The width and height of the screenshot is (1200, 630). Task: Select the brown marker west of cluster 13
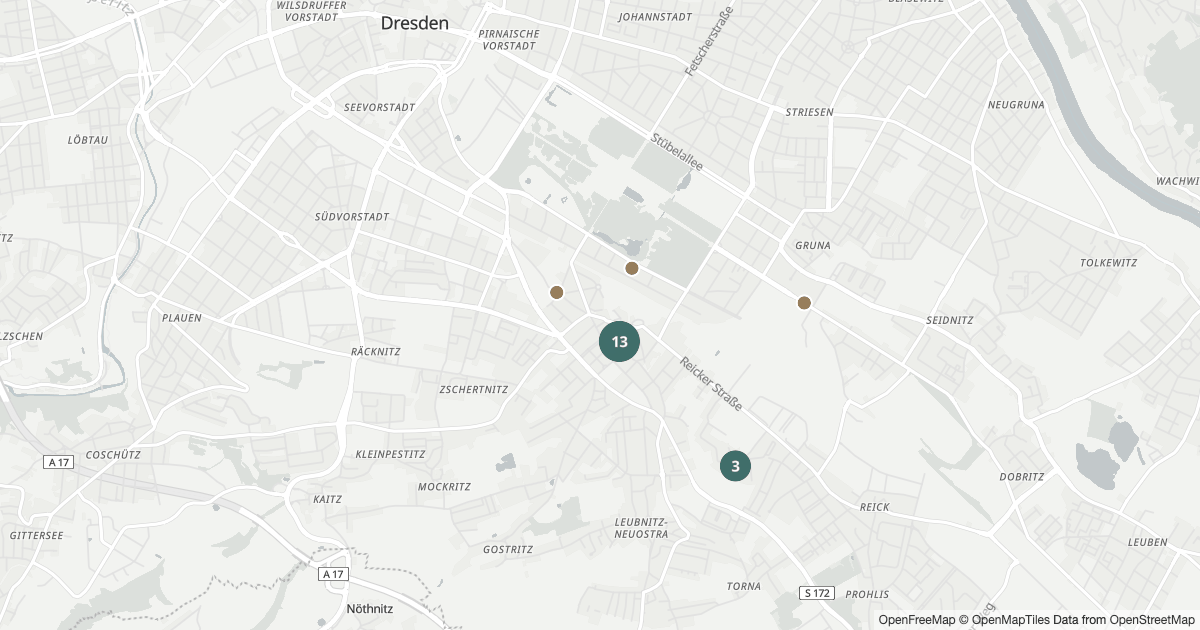[557, 292]
